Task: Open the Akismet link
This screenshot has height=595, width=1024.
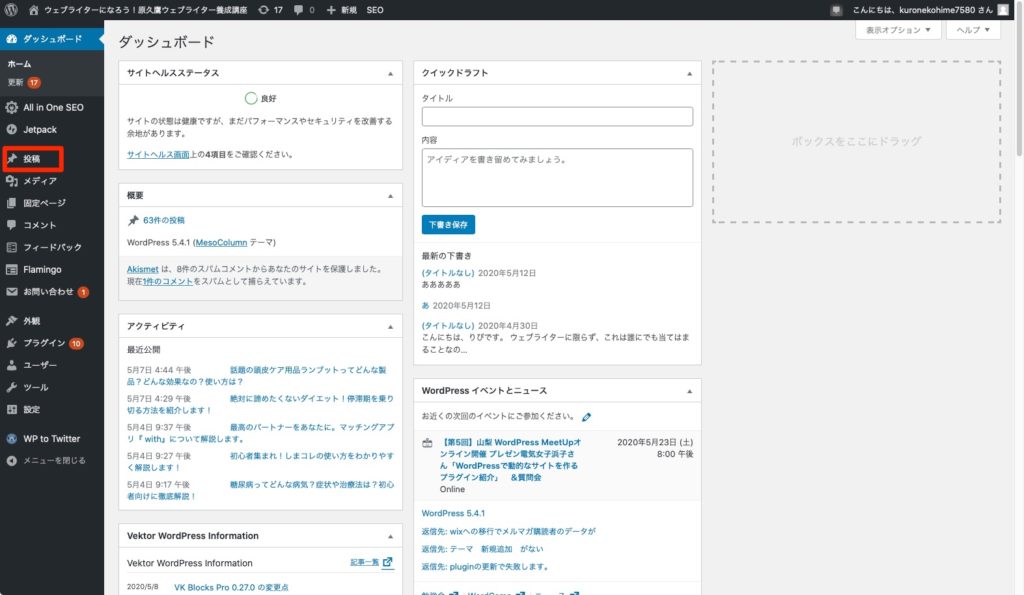Action: click(x=142, y=269)
